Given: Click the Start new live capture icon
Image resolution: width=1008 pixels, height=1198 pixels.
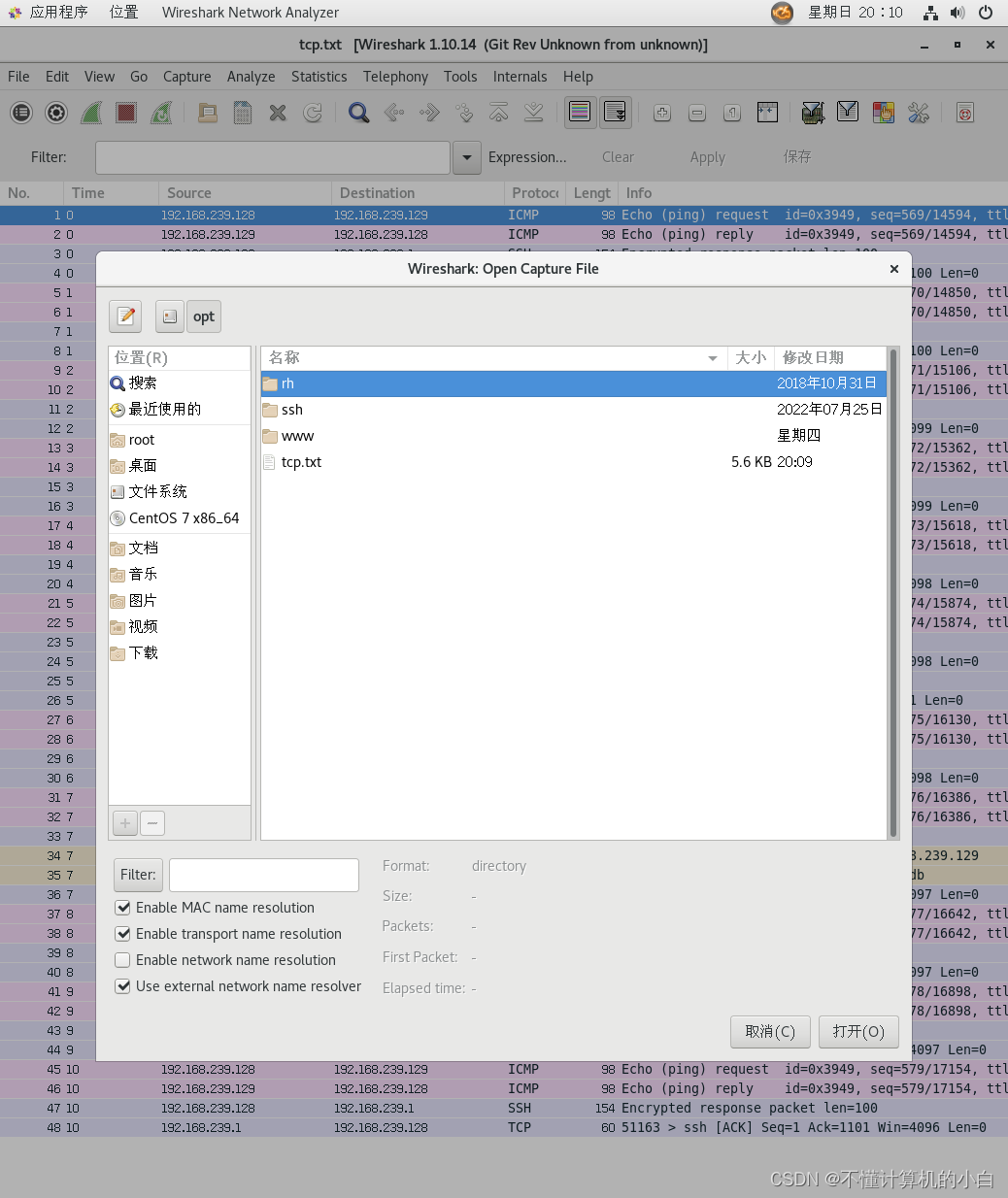Looking at the screenshot, I should click(x=91, y=113).
